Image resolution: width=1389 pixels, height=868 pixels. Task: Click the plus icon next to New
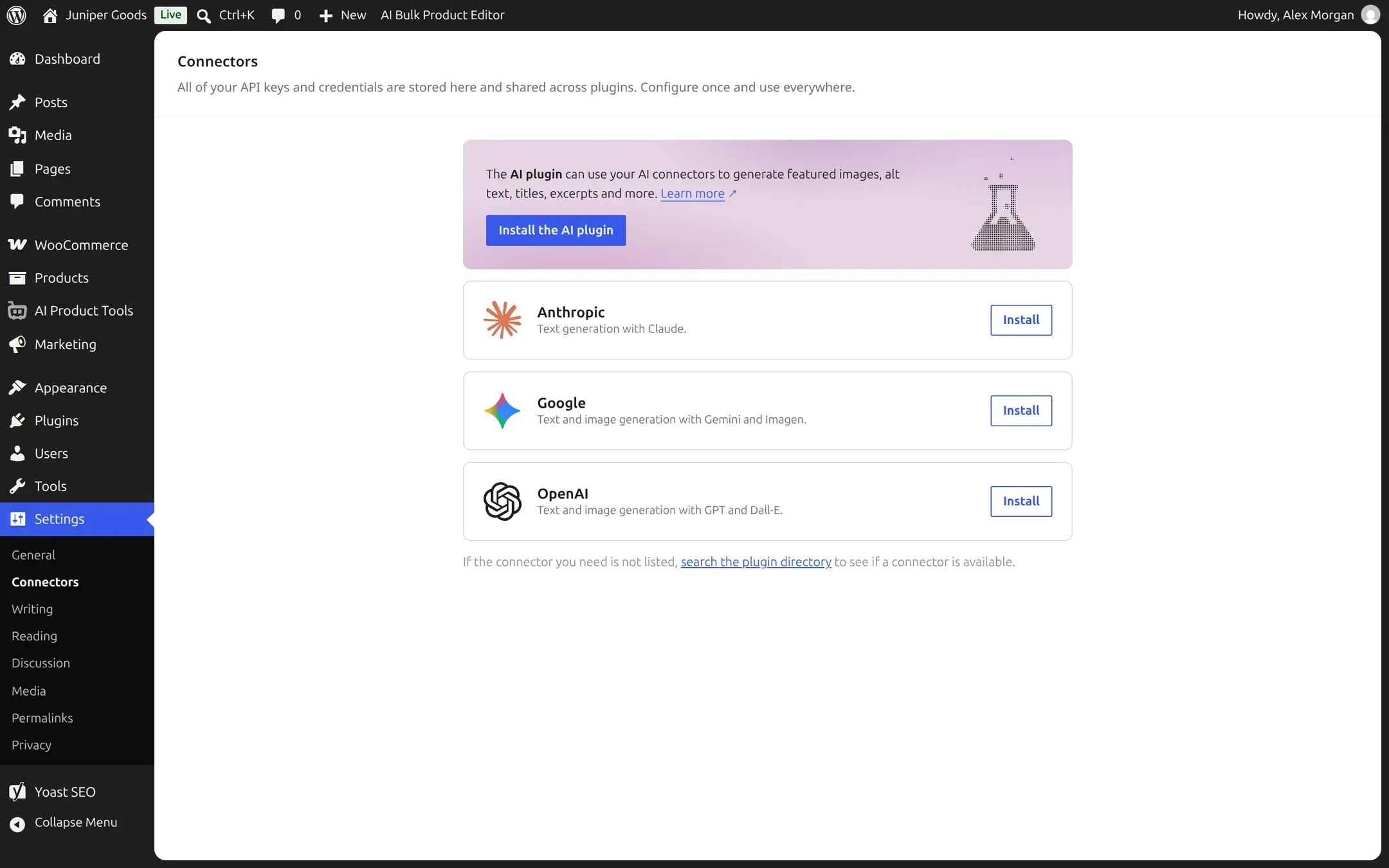click(x=326, y=15)
